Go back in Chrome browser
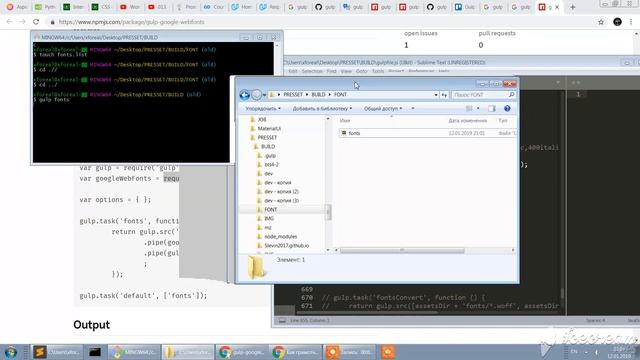The width and height of the screenshot is (640, 360). (9, 22)
